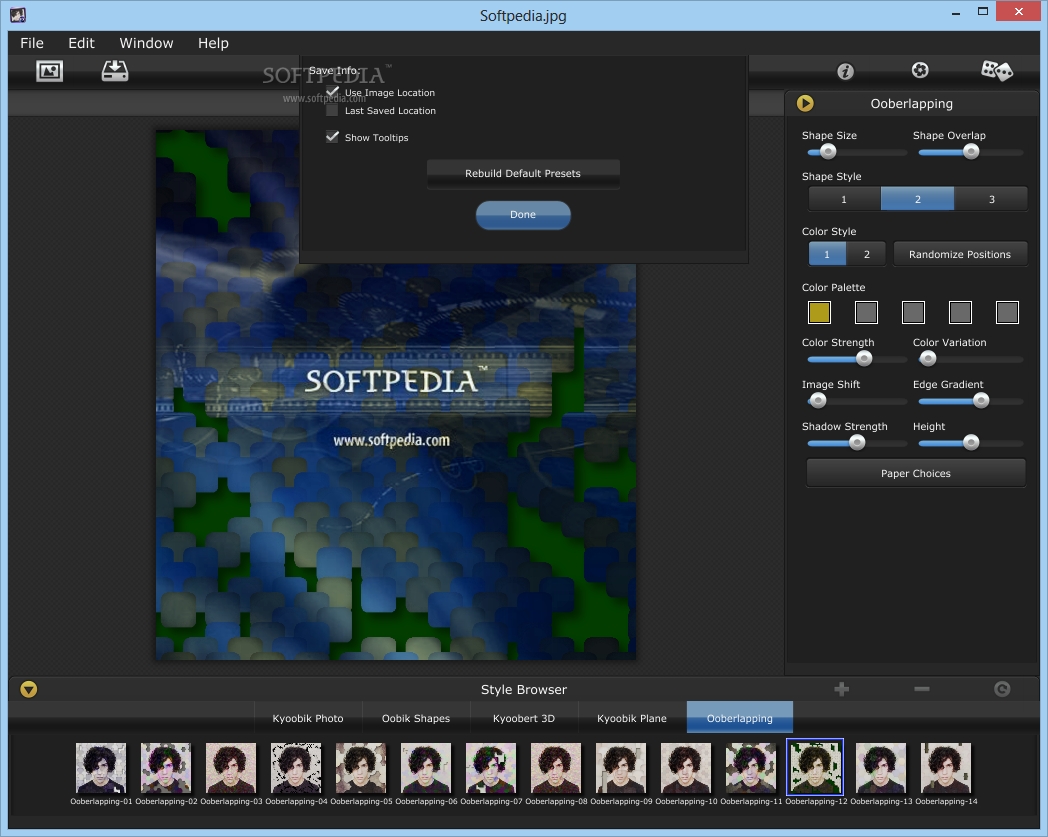Enable Last Saved Location checkbox
This screenshot has width=1048, height=837.
(x=332, y=110)
